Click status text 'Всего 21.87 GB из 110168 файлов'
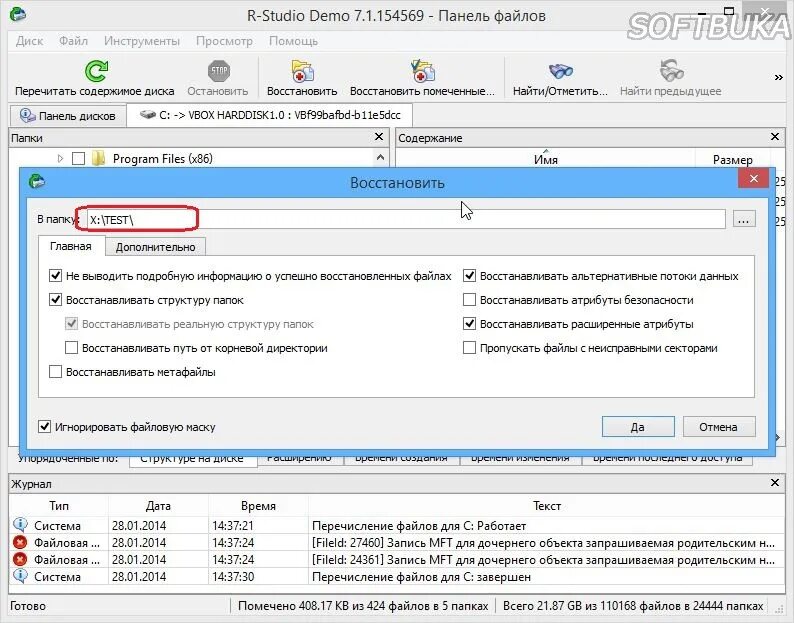The height and width of the screenshot is (623, 794). [632, 606]
